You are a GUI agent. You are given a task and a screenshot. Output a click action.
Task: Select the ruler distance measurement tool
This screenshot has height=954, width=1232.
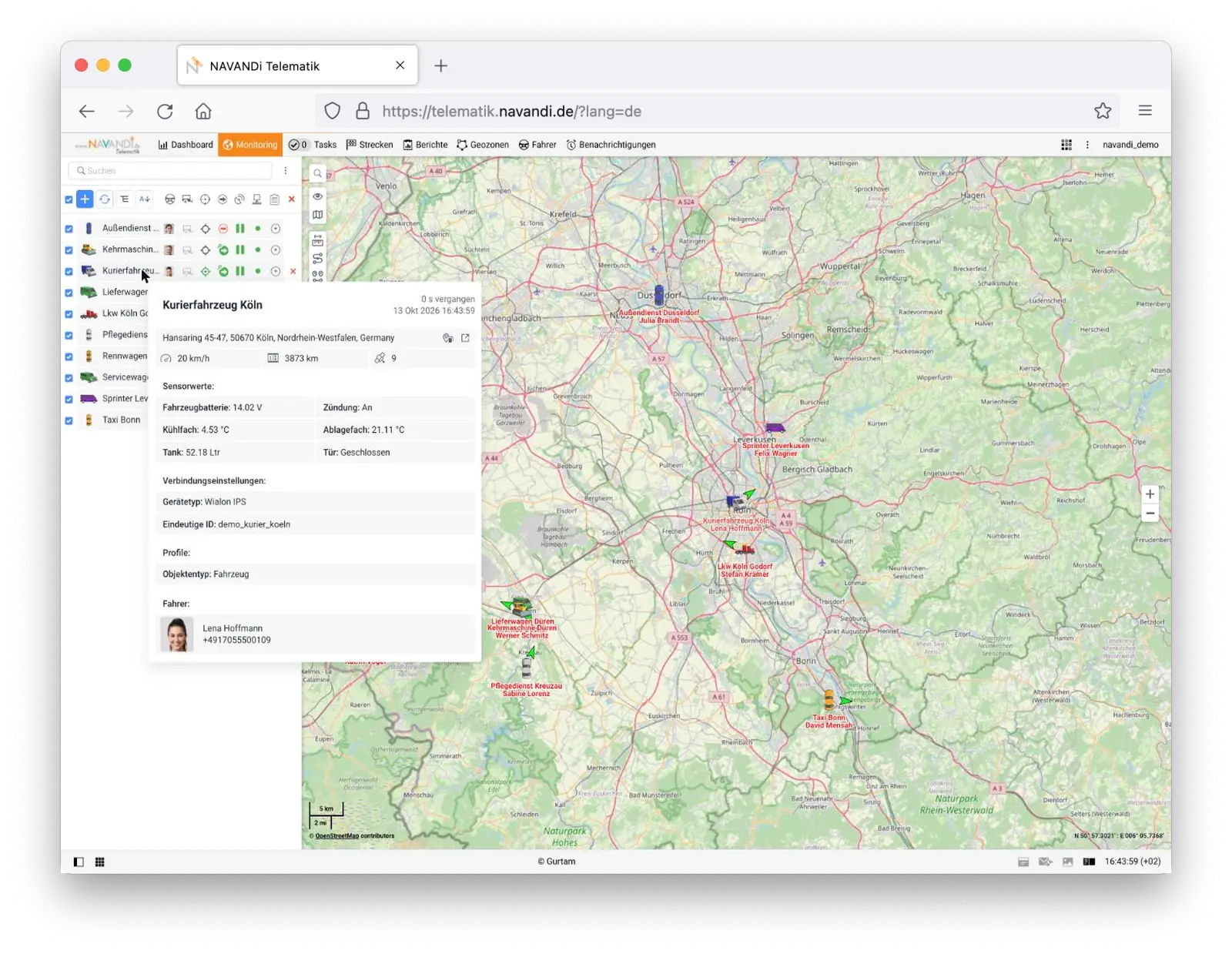click(x=317, y=241)
